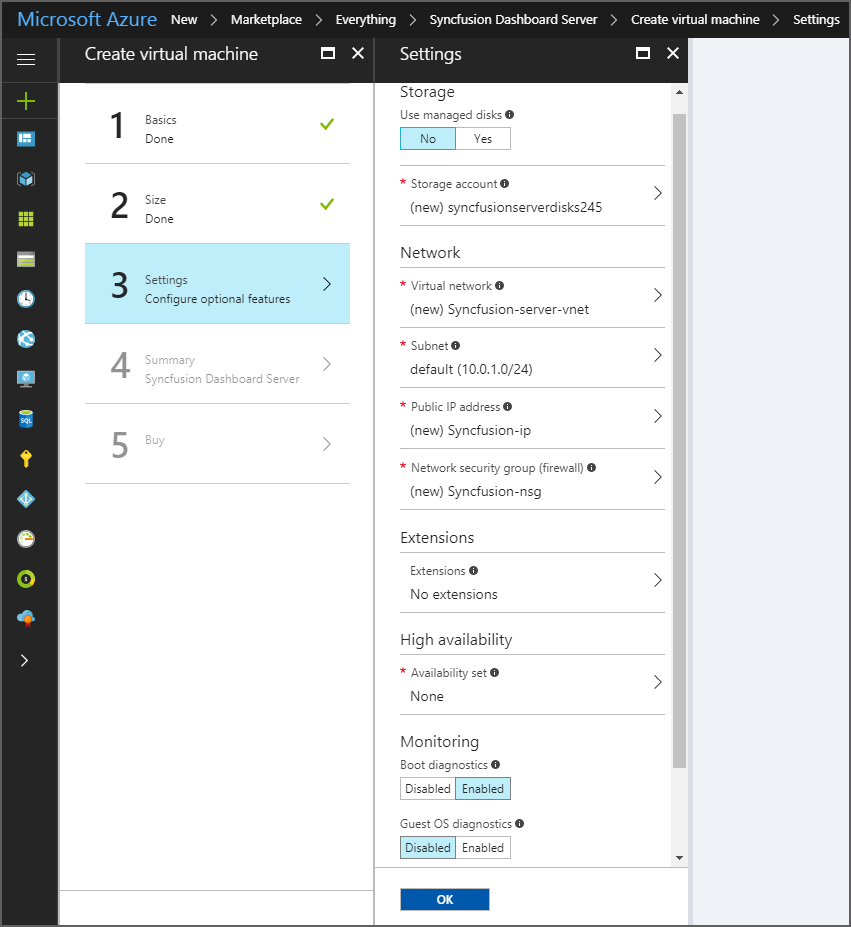Click info icon beside Availability set
This screenshot has height=927, width=851.
tap(494, 673)
